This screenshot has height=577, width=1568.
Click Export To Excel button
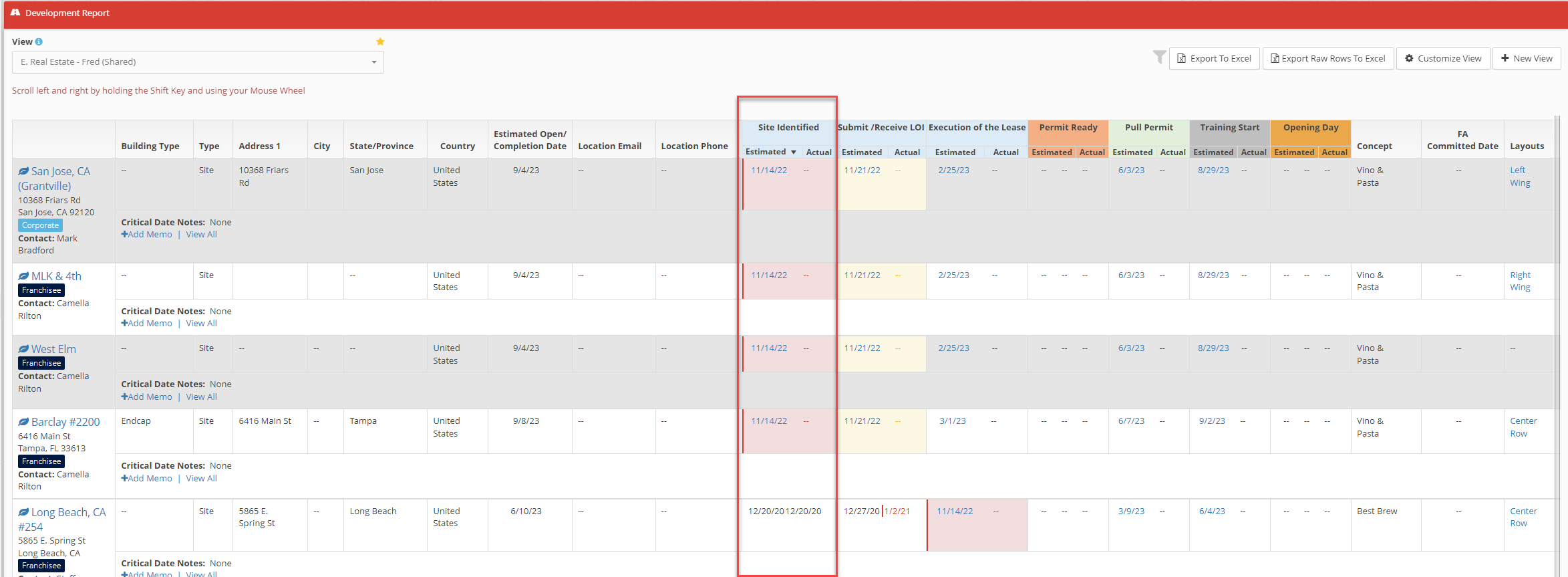[1214, 59]
